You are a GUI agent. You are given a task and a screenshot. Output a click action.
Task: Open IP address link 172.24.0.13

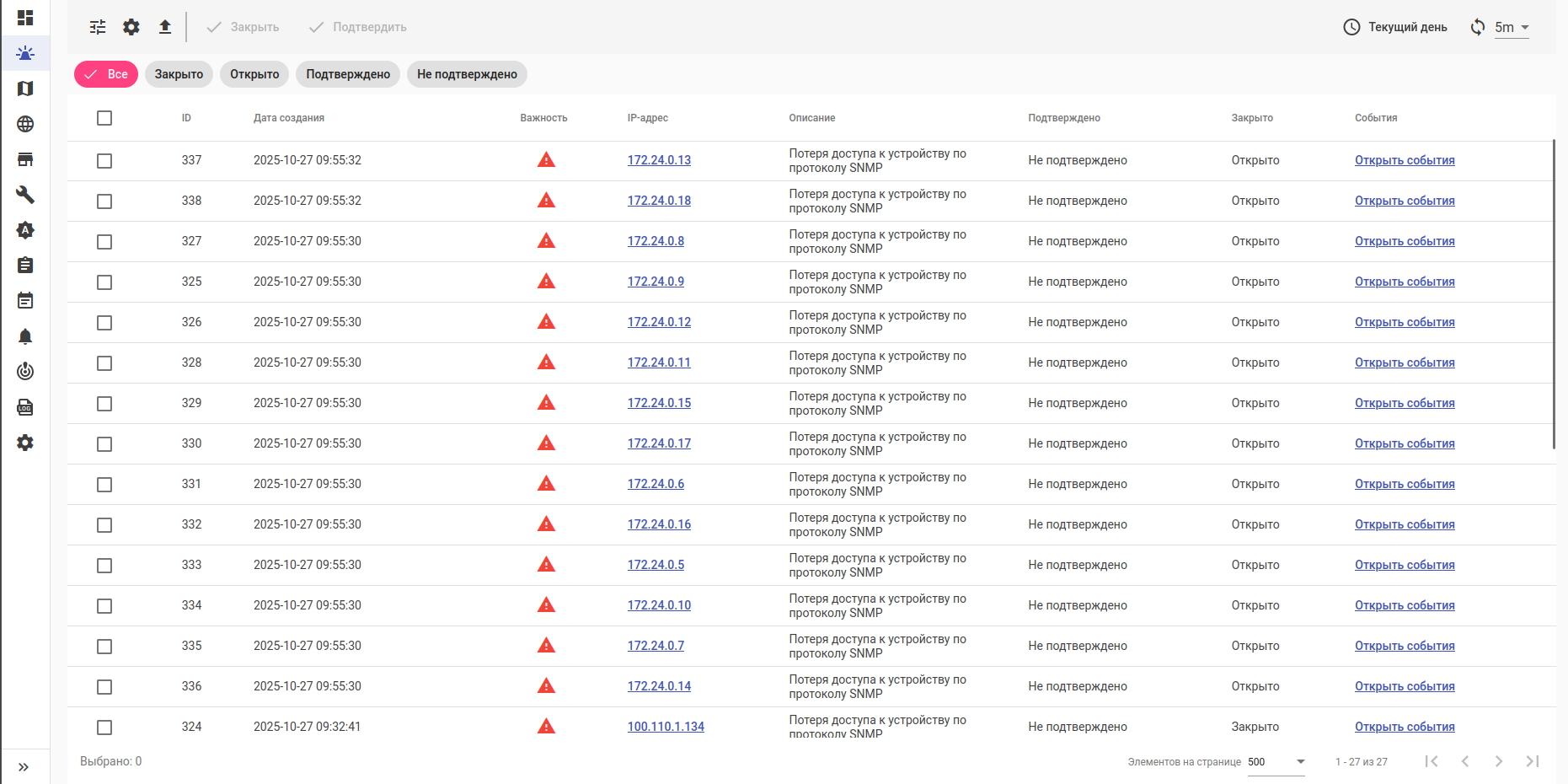point(659,160)
